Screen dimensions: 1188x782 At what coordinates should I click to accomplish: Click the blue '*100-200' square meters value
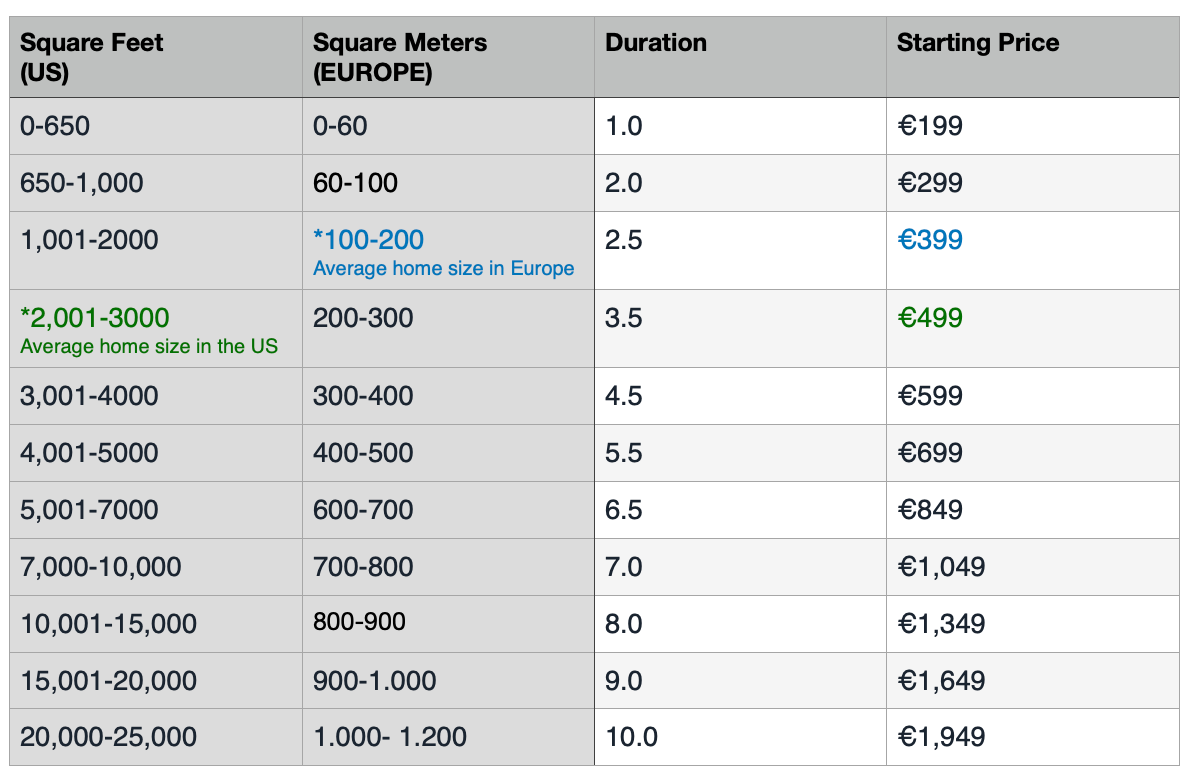368,240
